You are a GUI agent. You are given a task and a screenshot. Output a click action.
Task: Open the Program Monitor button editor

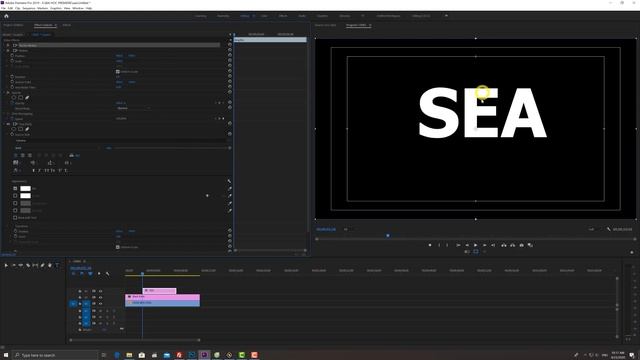[631, 252]
